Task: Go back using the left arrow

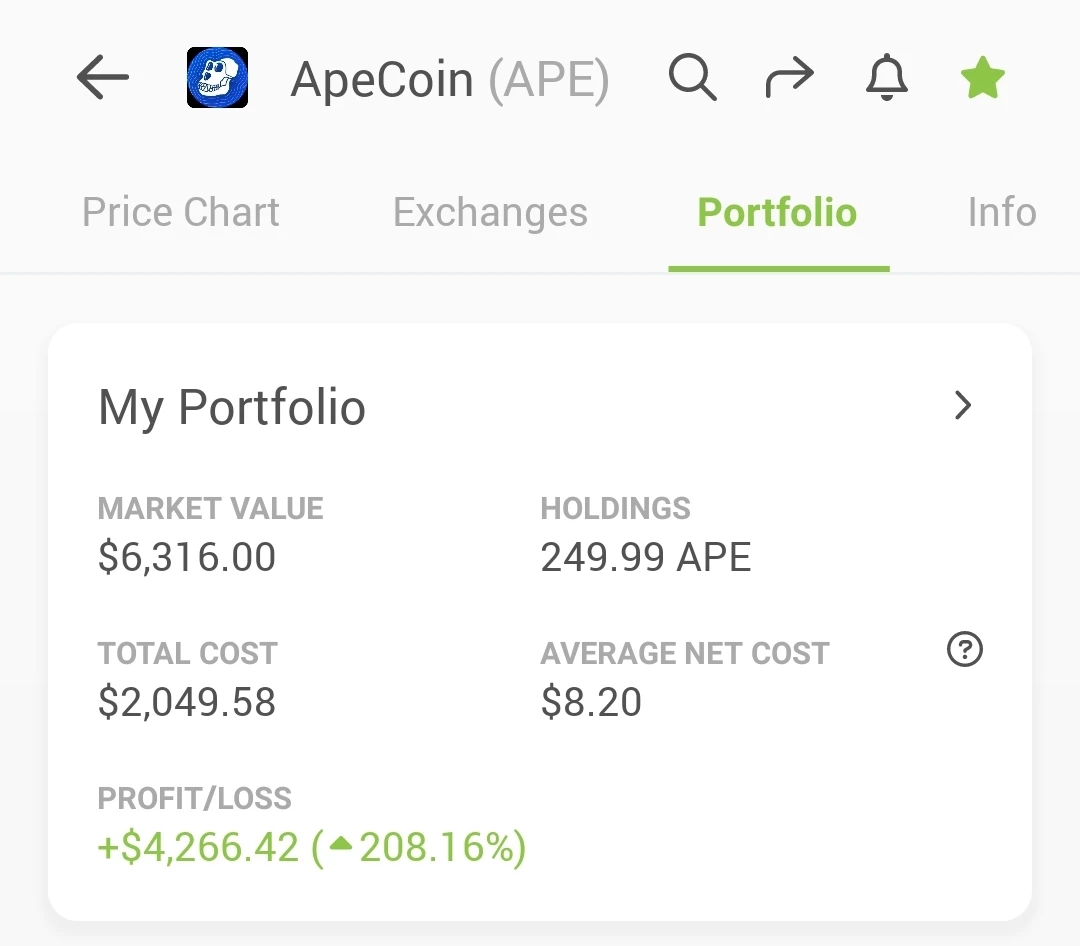Action: tap(103, 77)
